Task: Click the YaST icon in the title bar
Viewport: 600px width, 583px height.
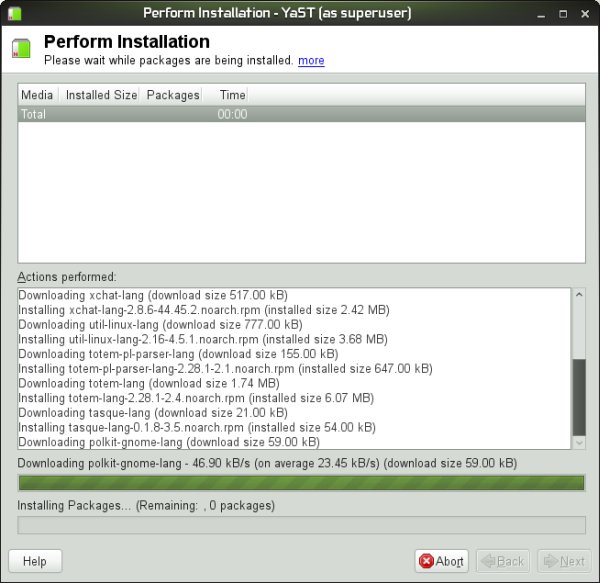Action: pos(15,14)
